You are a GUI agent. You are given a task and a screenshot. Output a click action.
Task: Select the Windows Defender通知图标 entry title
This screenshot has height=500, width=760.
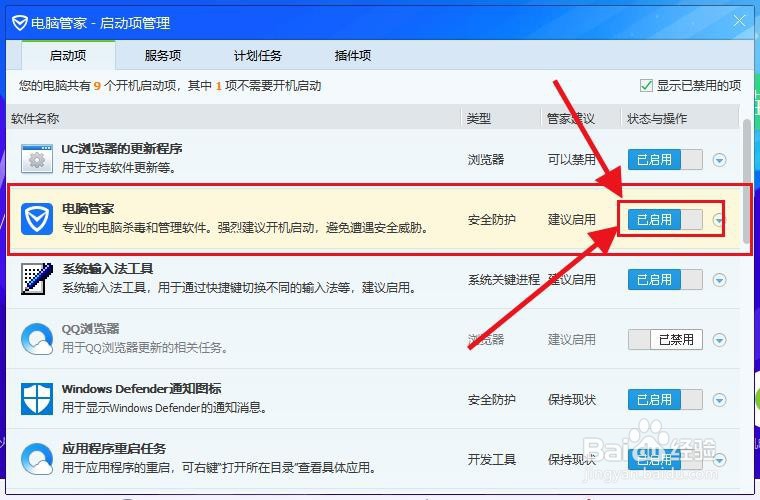click(x=142, y=389)
